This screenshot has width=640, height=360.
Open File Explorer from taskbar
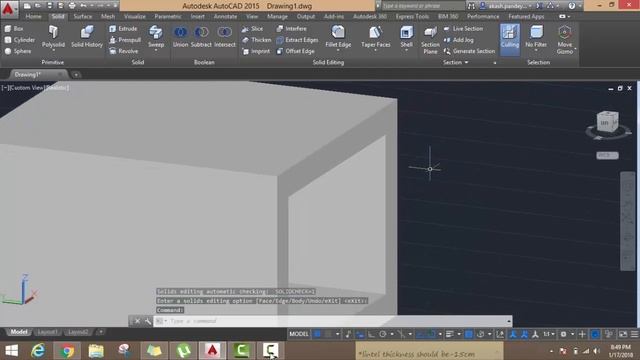click(x=96, y=351)
